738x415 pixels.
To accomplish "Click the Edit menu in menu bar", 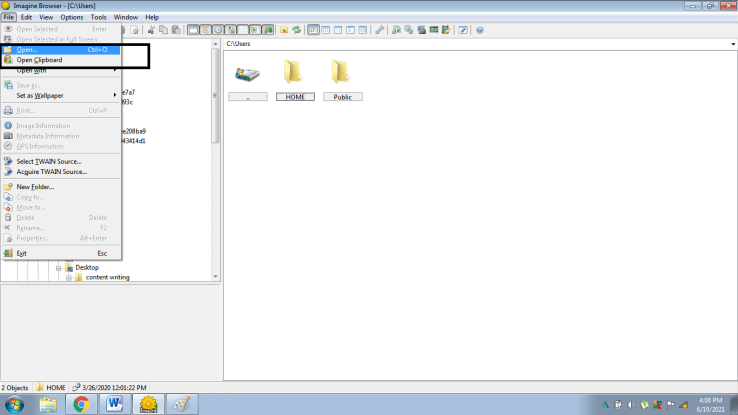I will [x=26, y=17].
